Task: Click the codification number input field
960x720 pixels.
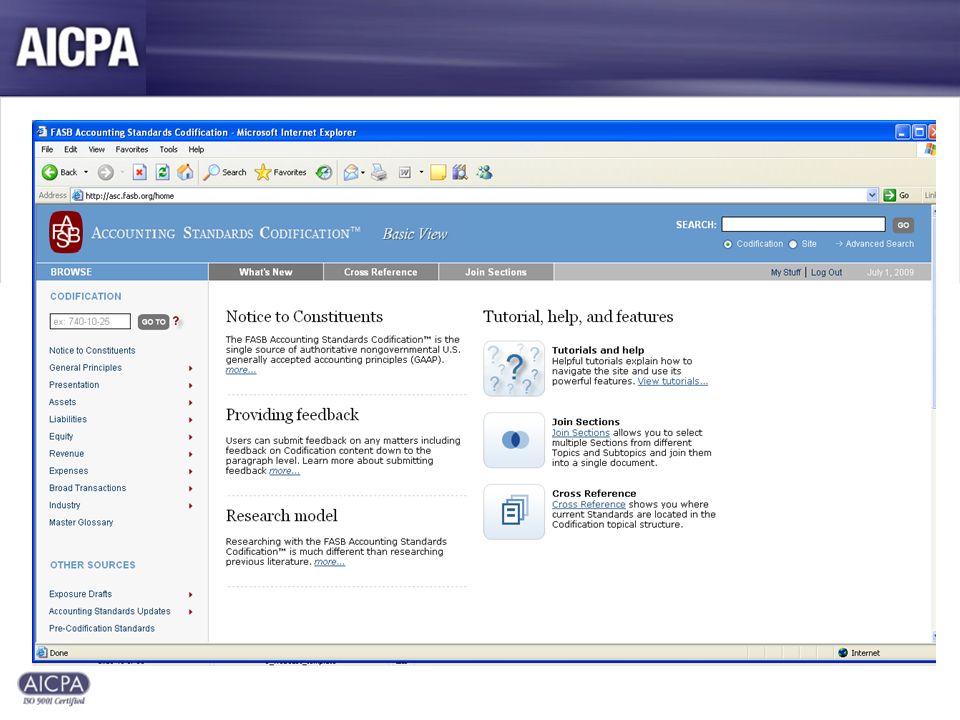Action: click(90, 321)
